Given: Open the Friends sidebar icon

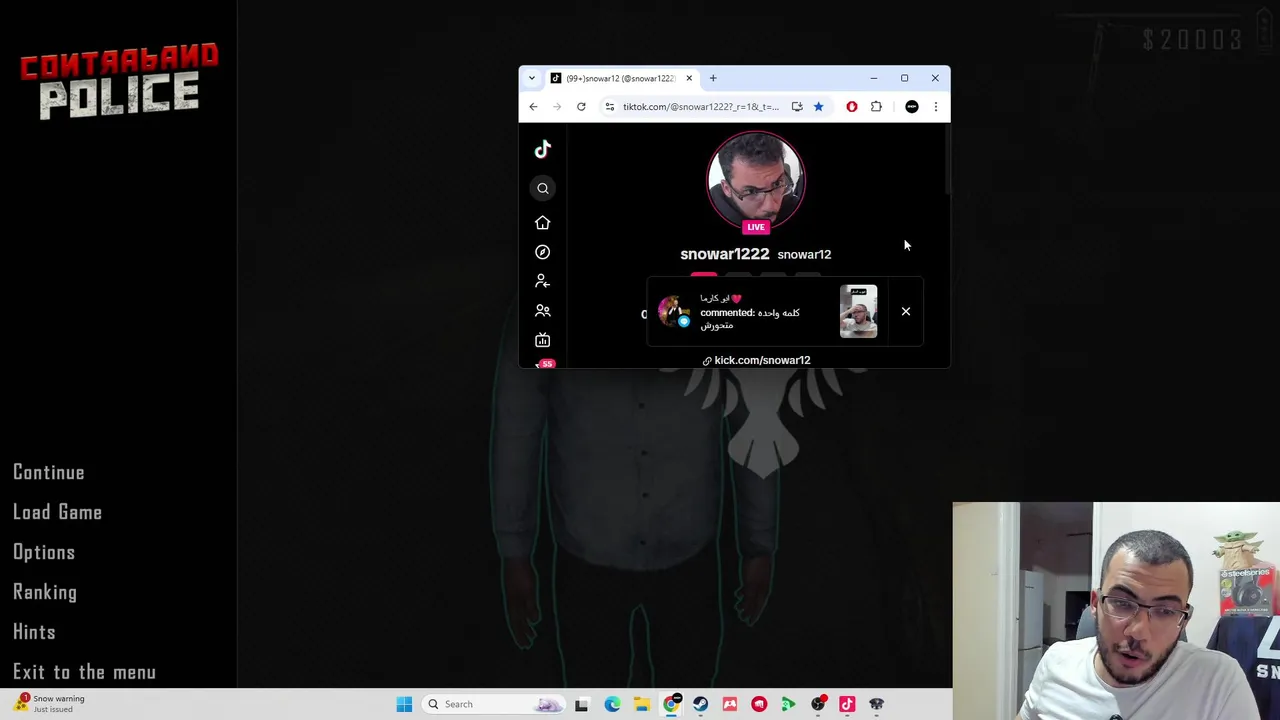Looking at the screenshot, I should 543,311.
